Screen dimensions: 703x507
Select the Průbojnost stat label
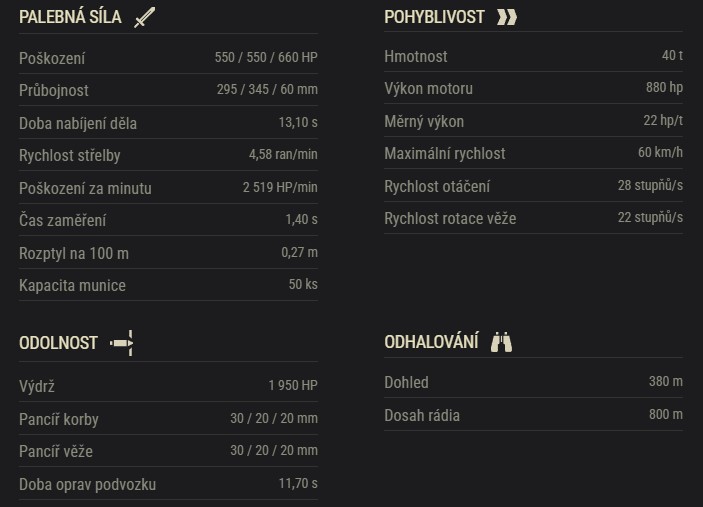[x=54, y=90]
